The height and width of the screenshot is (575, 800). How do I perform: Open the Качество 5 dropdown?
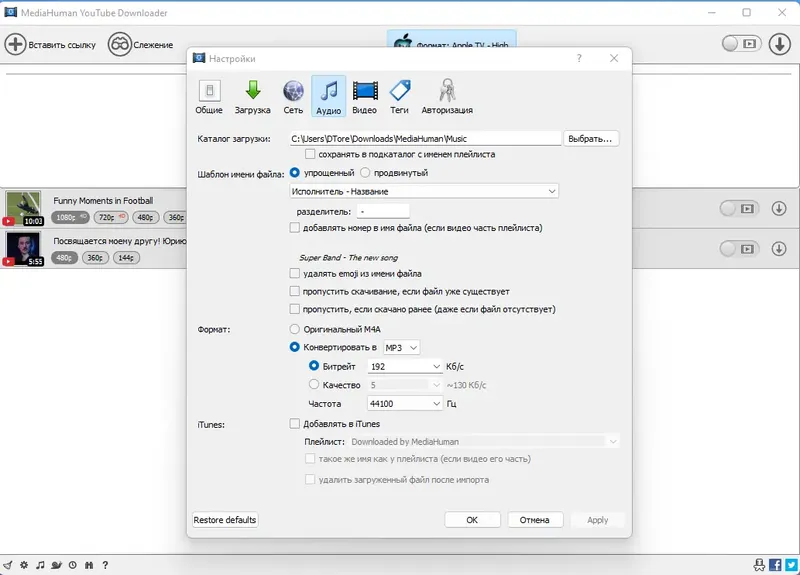(405, 385)
